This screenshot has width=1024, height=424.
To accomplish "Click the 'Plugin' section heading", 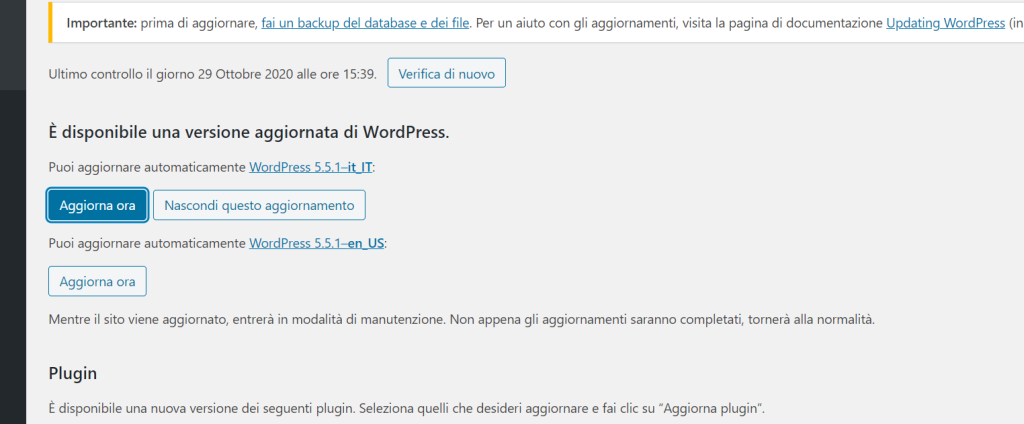I will [73, 373].
